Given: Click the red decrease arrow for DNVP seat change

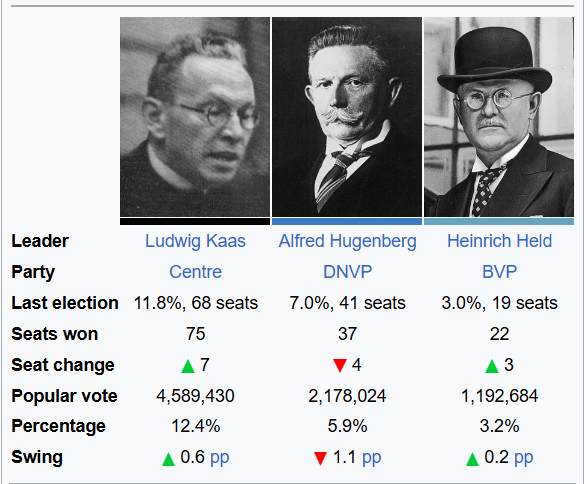Looking at the screenshot, I should pos(340,366).
